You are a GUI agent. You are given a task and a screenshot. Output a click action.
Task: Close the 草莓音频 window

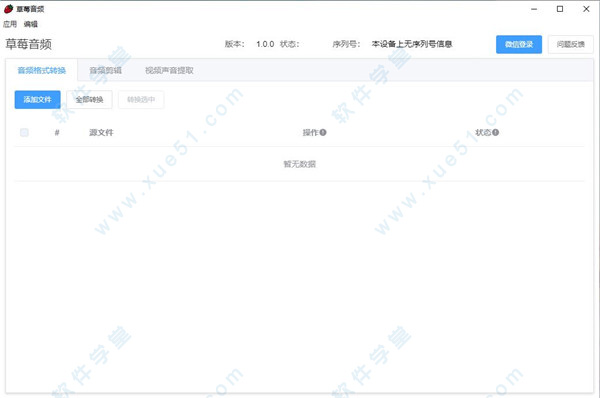(x=586, y=9)
